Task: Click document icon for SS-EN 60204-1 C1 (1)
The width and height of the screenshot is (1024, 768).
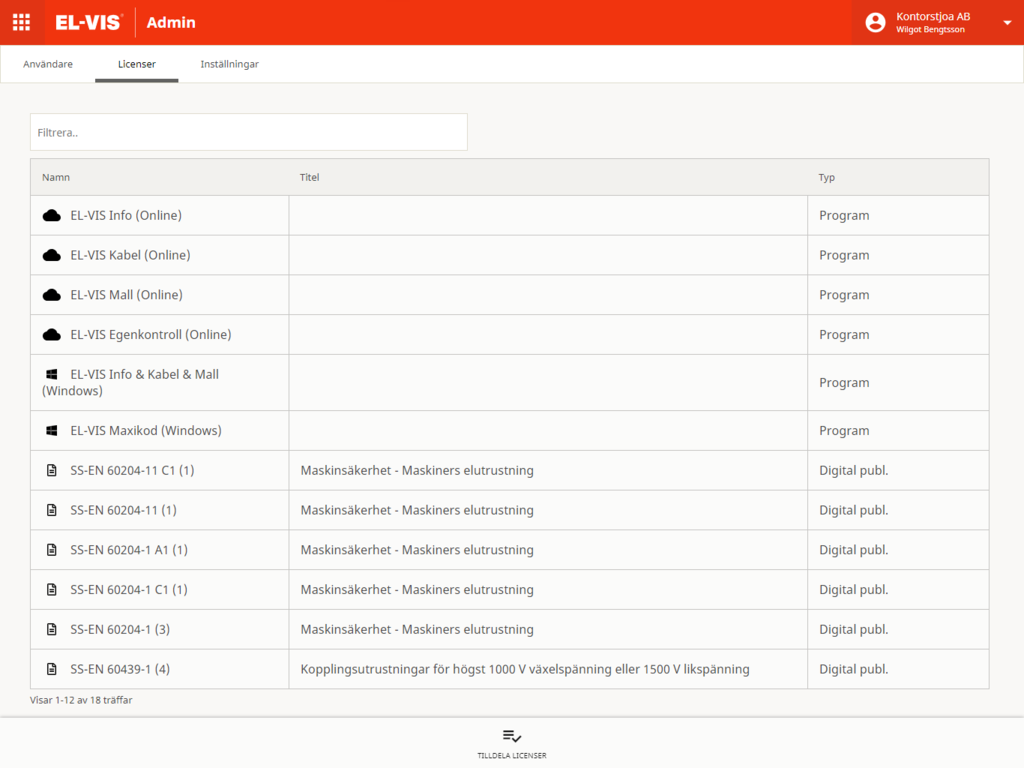Action: (52, 590)
